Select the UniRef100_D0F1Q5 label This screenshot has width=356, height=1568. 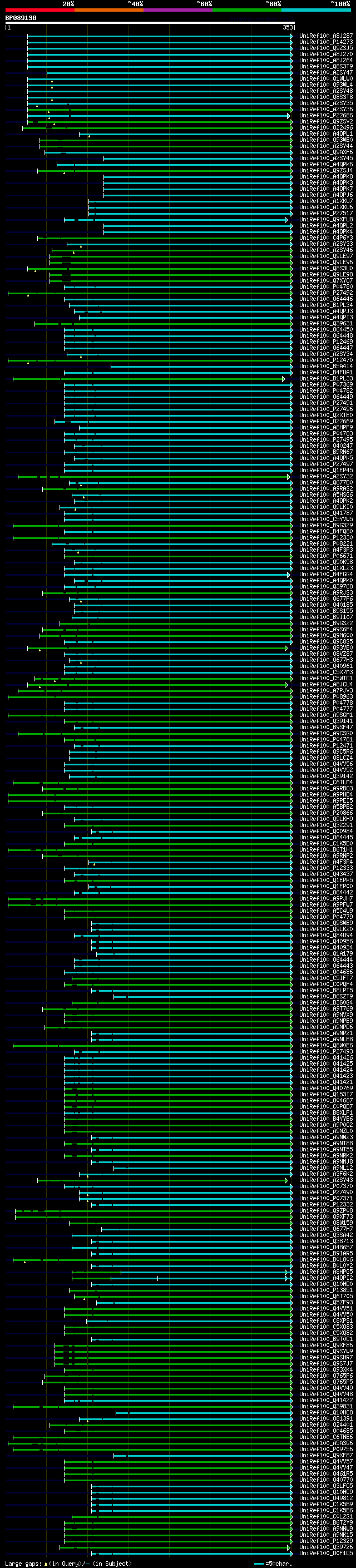pos(325,1554)
